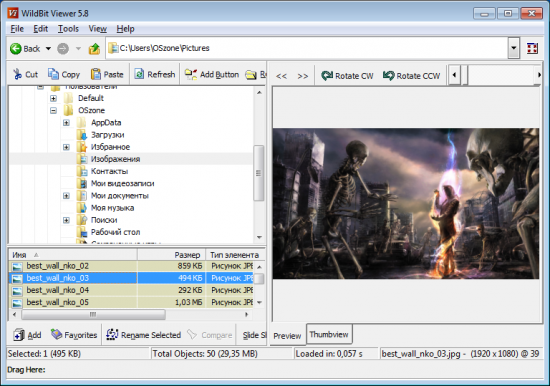Open the Back history dropdown arrow

pos(48,48)
